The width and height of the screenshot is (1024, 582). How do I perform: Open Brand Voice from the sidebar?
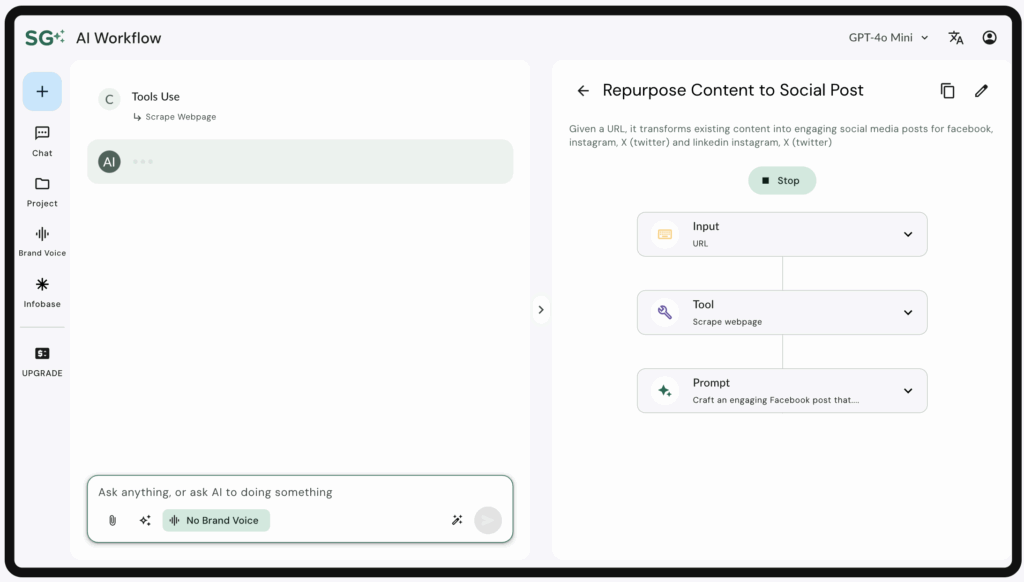point(42,241)
